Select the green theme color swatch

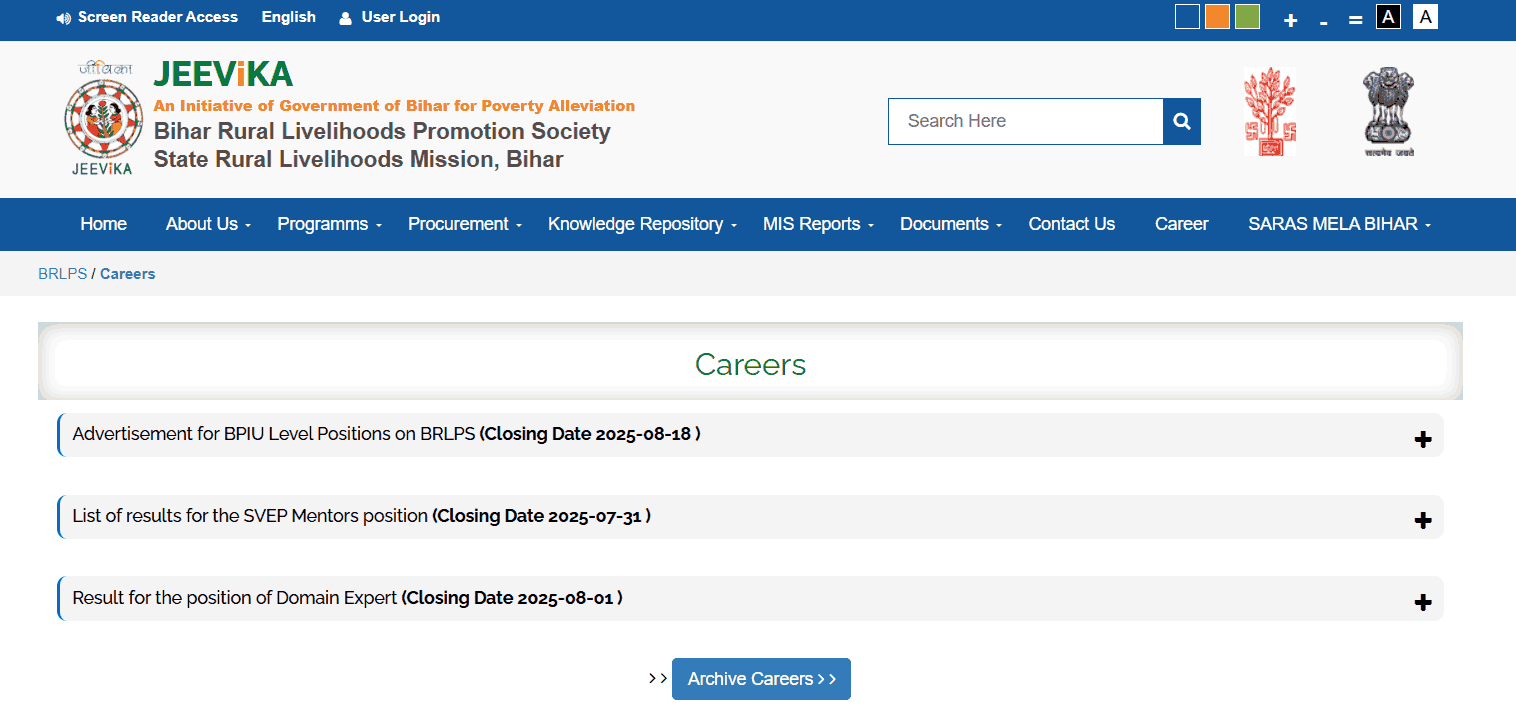[x=1247, y=16]
